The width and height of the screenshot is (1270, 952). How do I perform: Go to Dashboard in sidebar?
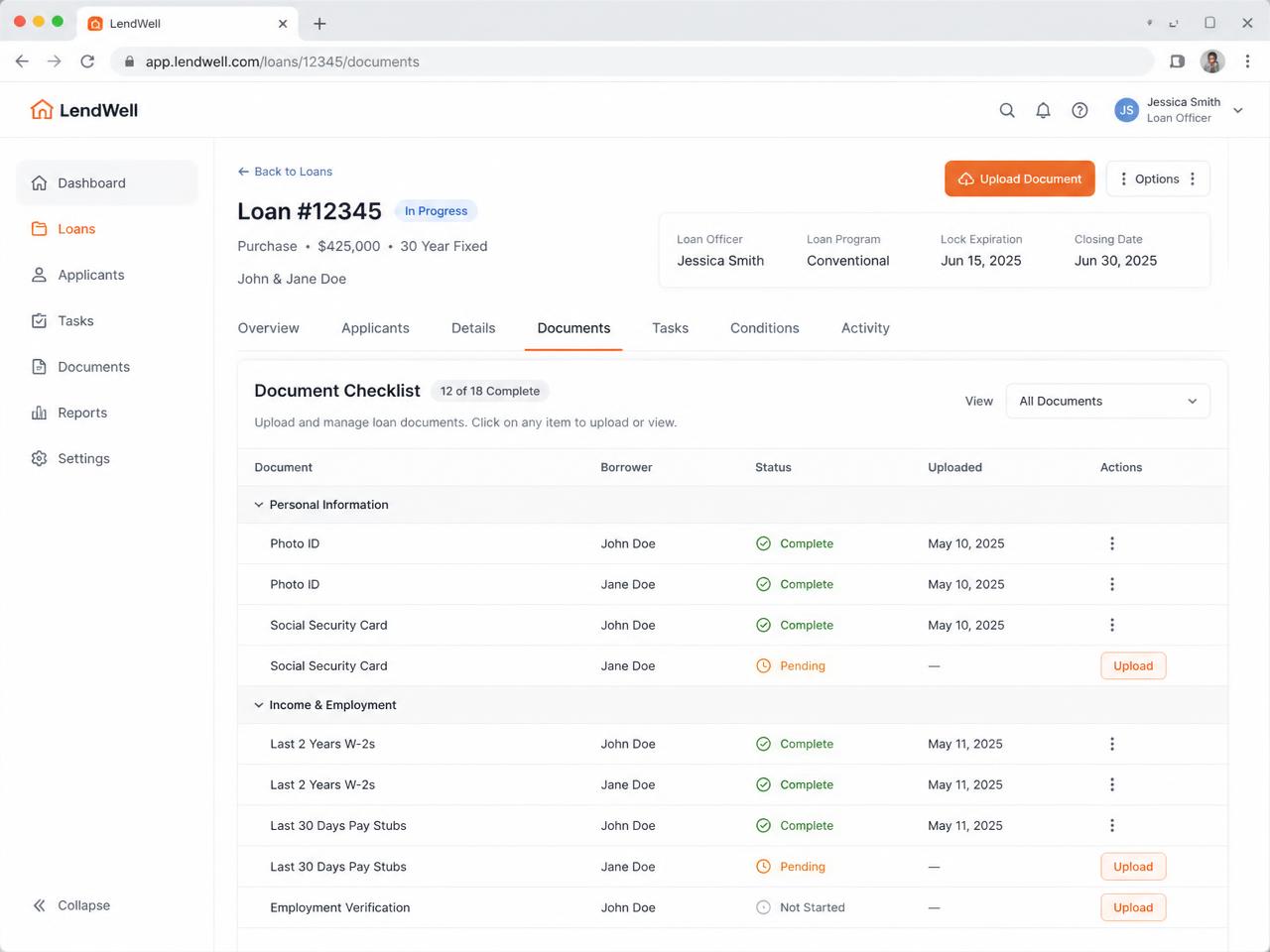(107, 182)
